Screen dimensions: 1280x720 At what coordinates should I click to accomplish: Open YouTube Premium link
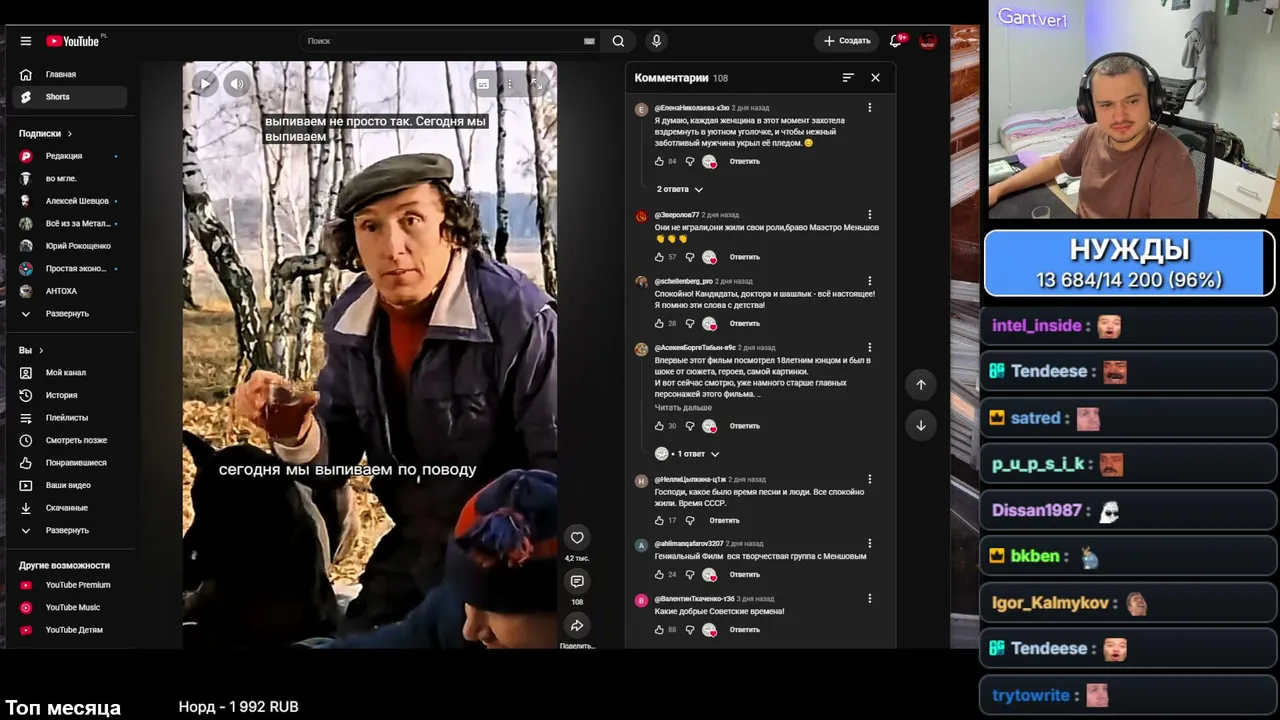click(x=70, y=585)
